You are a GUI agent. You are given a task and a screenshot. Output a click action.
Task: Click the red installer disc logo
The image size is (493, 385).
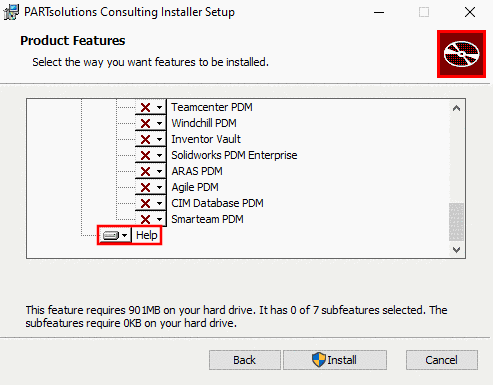click(x=461, y=54)
